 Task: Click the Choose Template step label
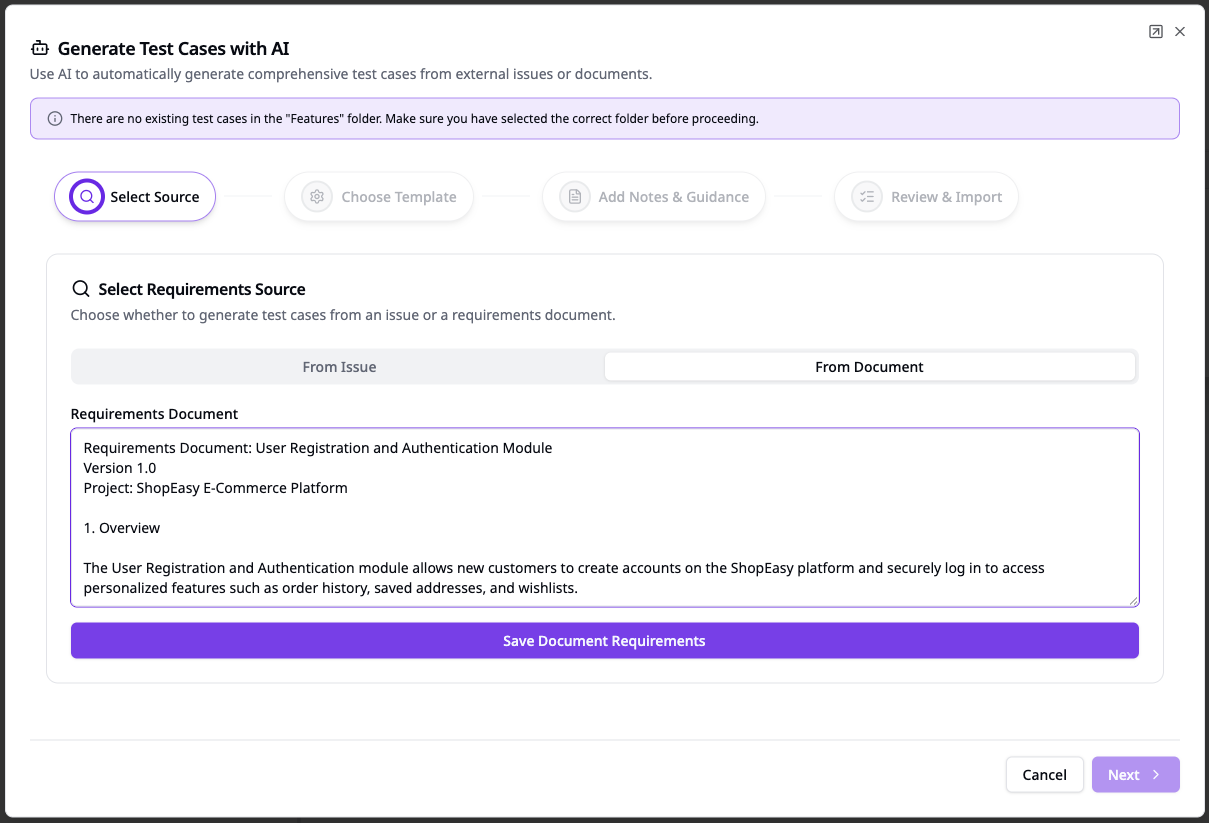pyautogui.click(x=398, y=196)
